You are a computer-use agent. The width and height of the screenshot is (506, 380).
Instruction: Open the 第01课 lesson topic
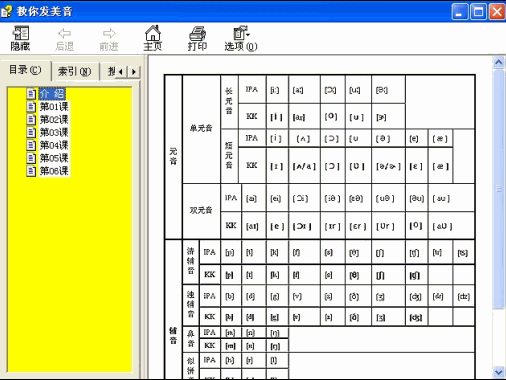(x=54, y=107)
